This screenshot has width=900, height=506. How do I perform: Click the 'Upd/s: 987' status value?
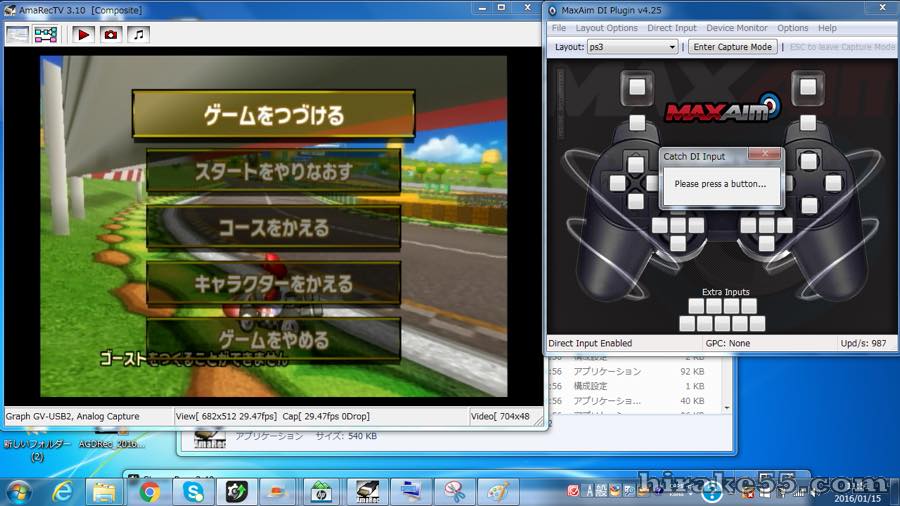863,343
